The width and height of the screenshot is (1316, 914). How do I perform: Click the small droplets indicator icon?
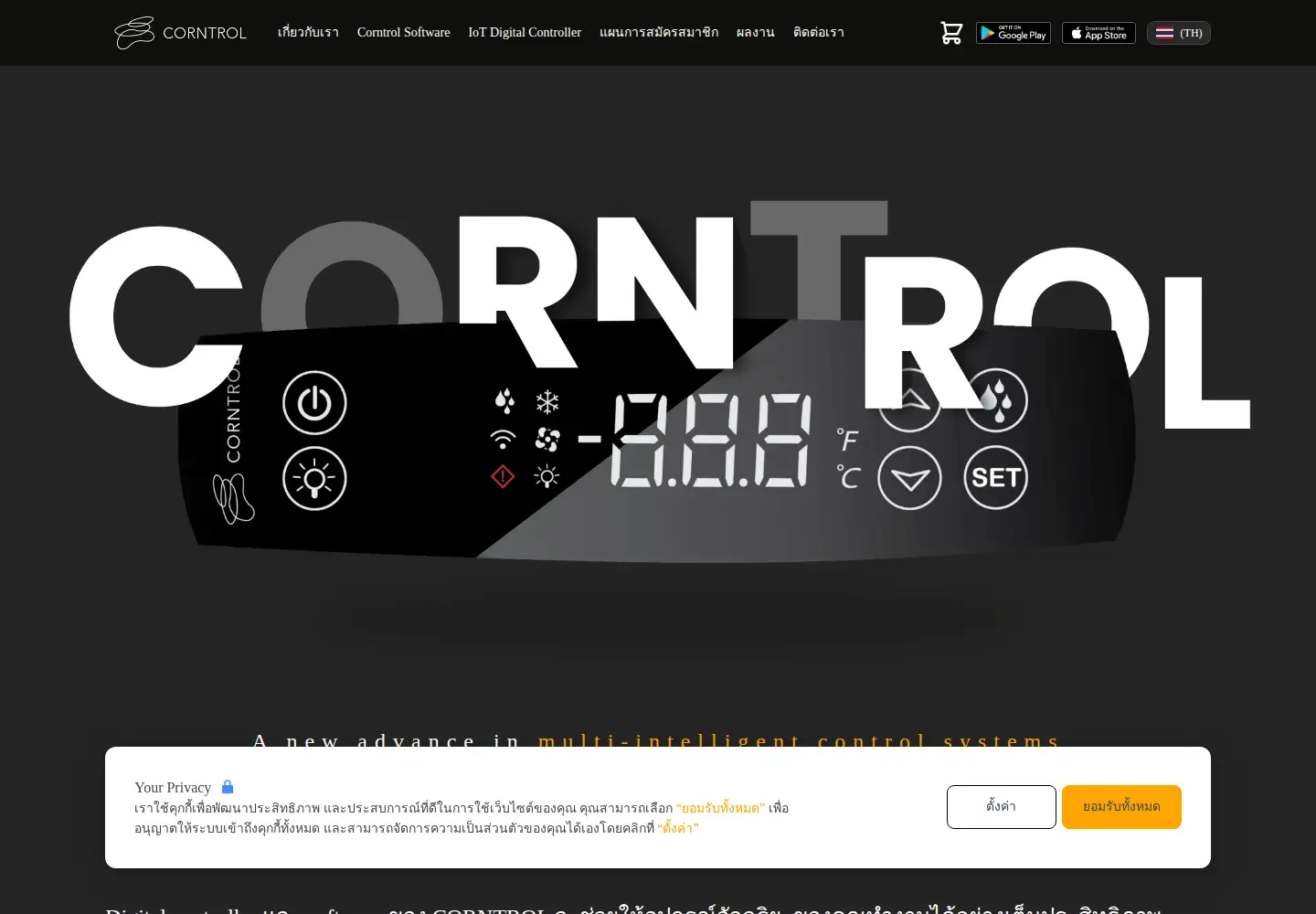[504, 401]
